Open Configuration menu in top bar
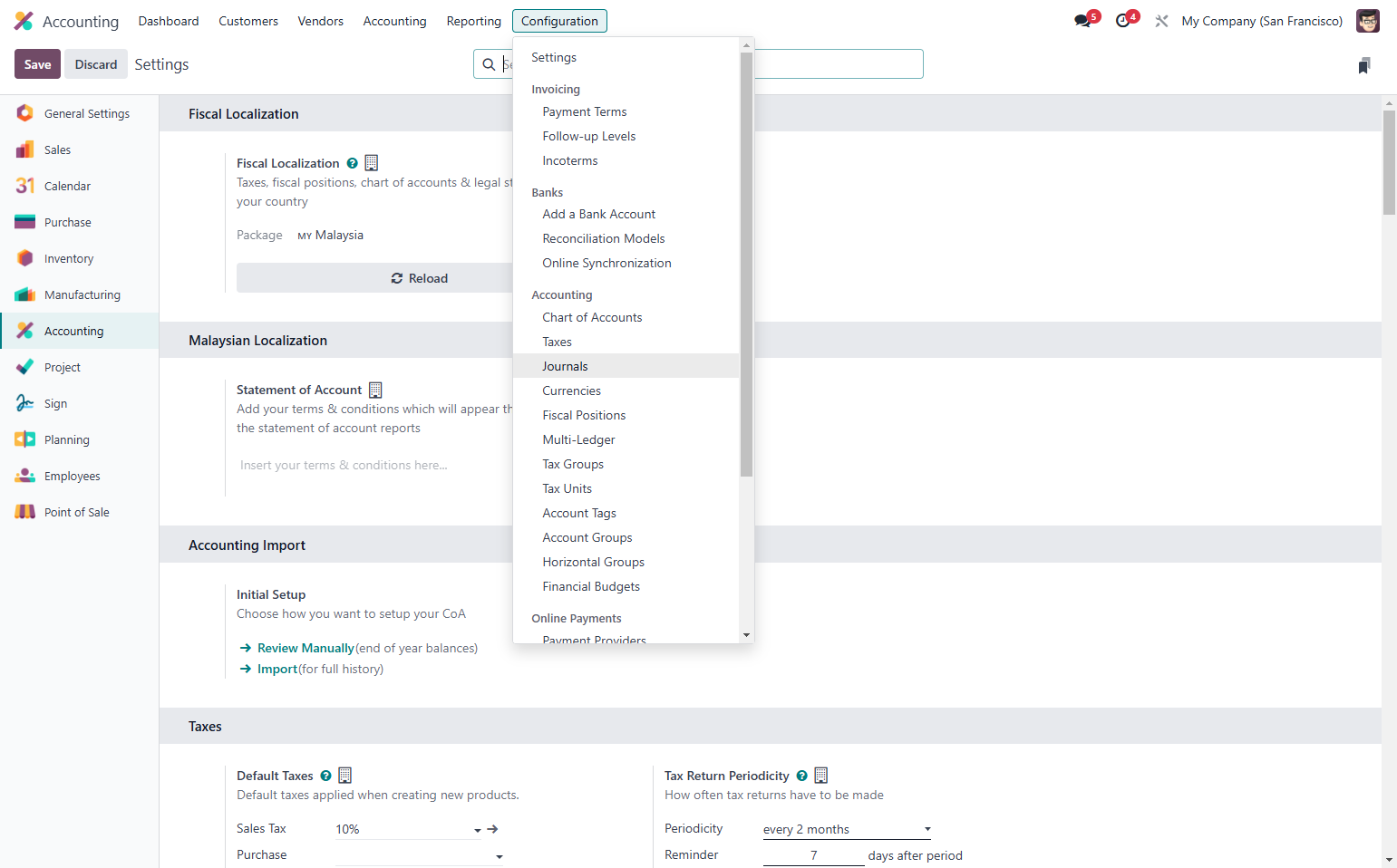 point(559,21)
